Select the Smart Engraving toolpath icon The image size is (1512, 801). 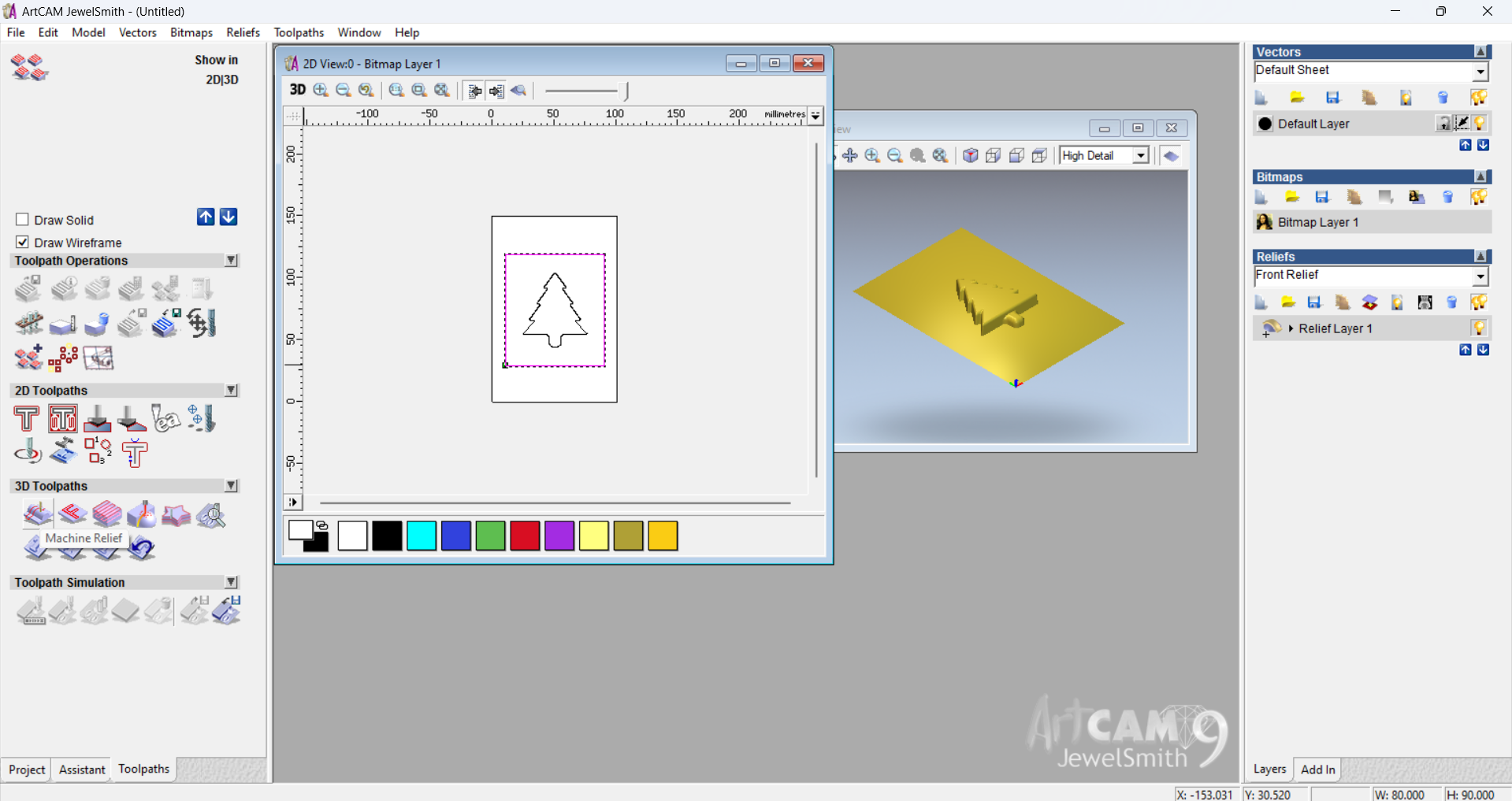click(x=166, y=418)
